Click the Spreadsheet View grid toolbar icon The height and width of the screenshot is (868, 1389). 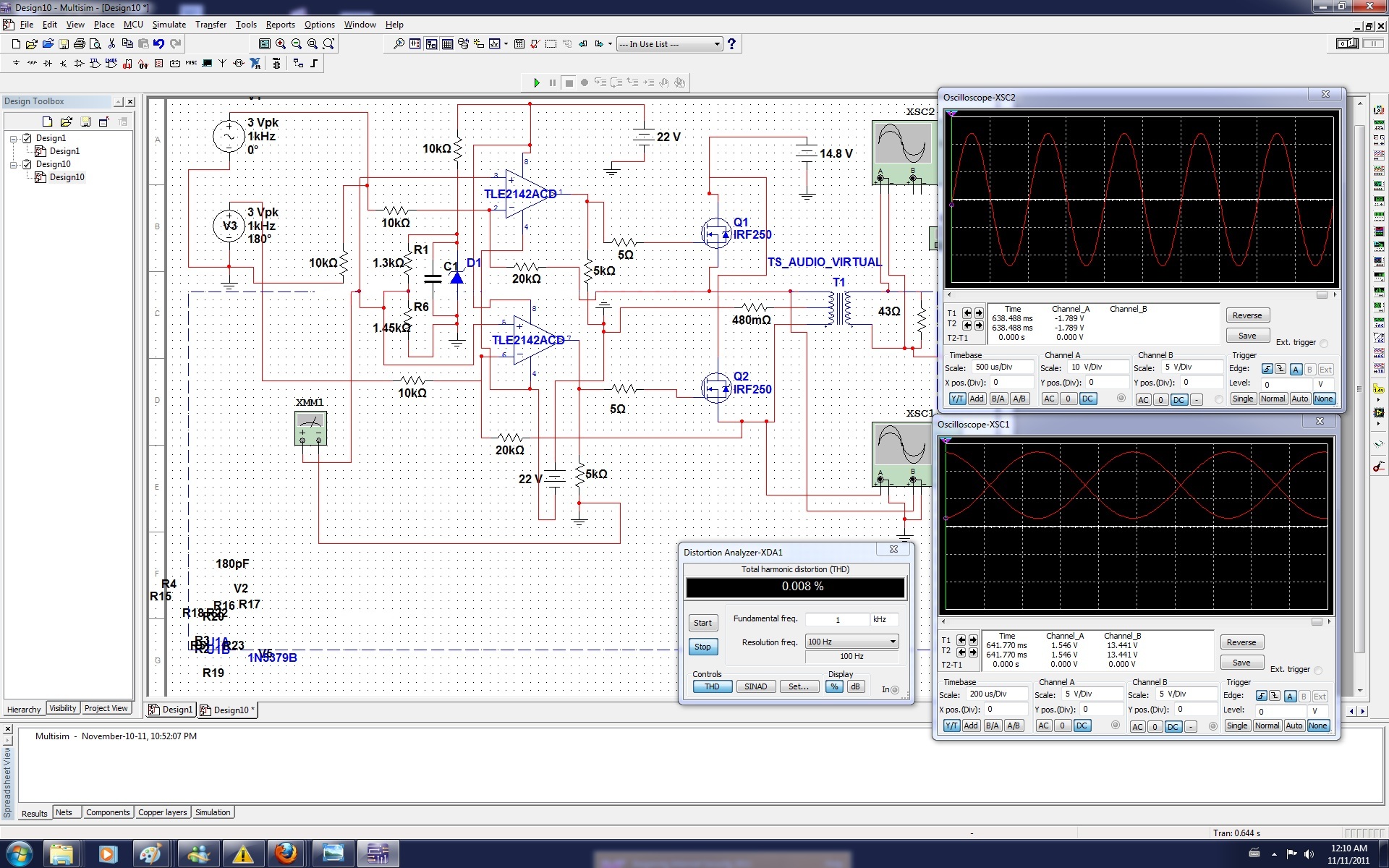447,44
